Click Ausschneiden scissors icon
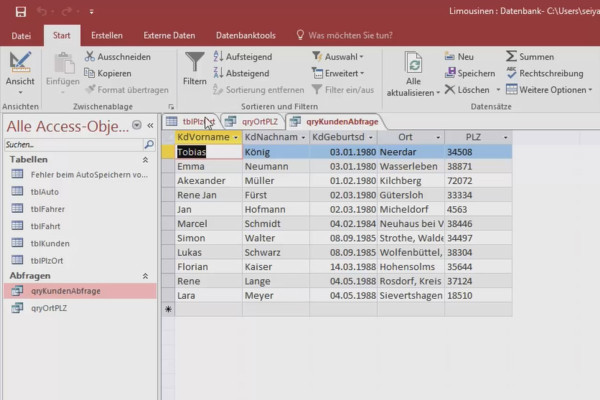 (92, 57)
